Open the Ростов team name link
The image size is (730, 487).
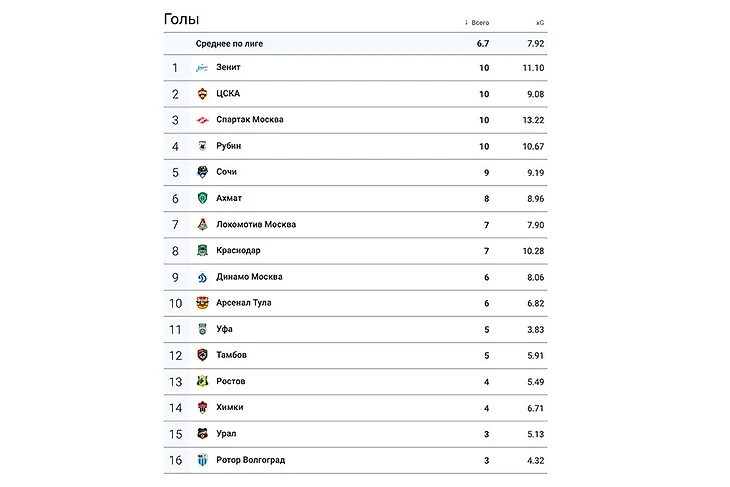pos(230,381)
